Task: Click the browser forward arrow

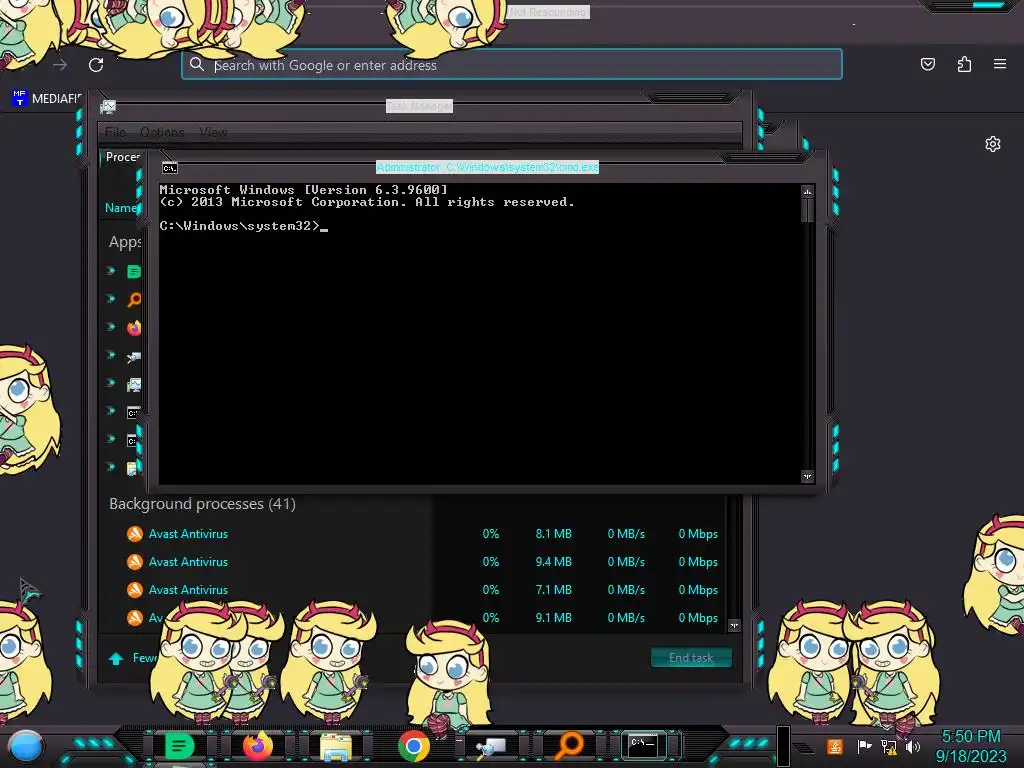Action: (x=60, y=65)
